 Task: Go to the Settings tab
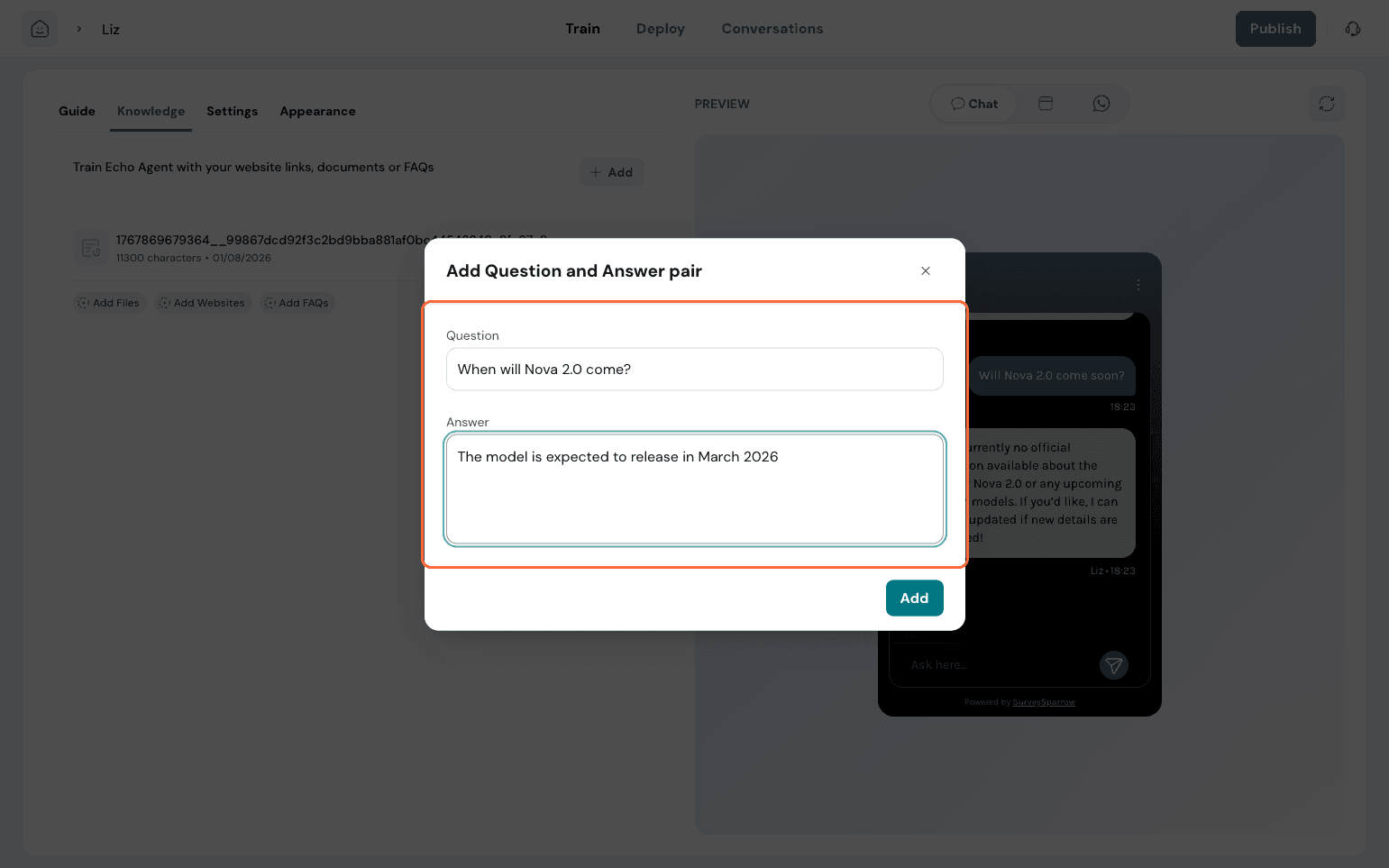click(232, 111)
